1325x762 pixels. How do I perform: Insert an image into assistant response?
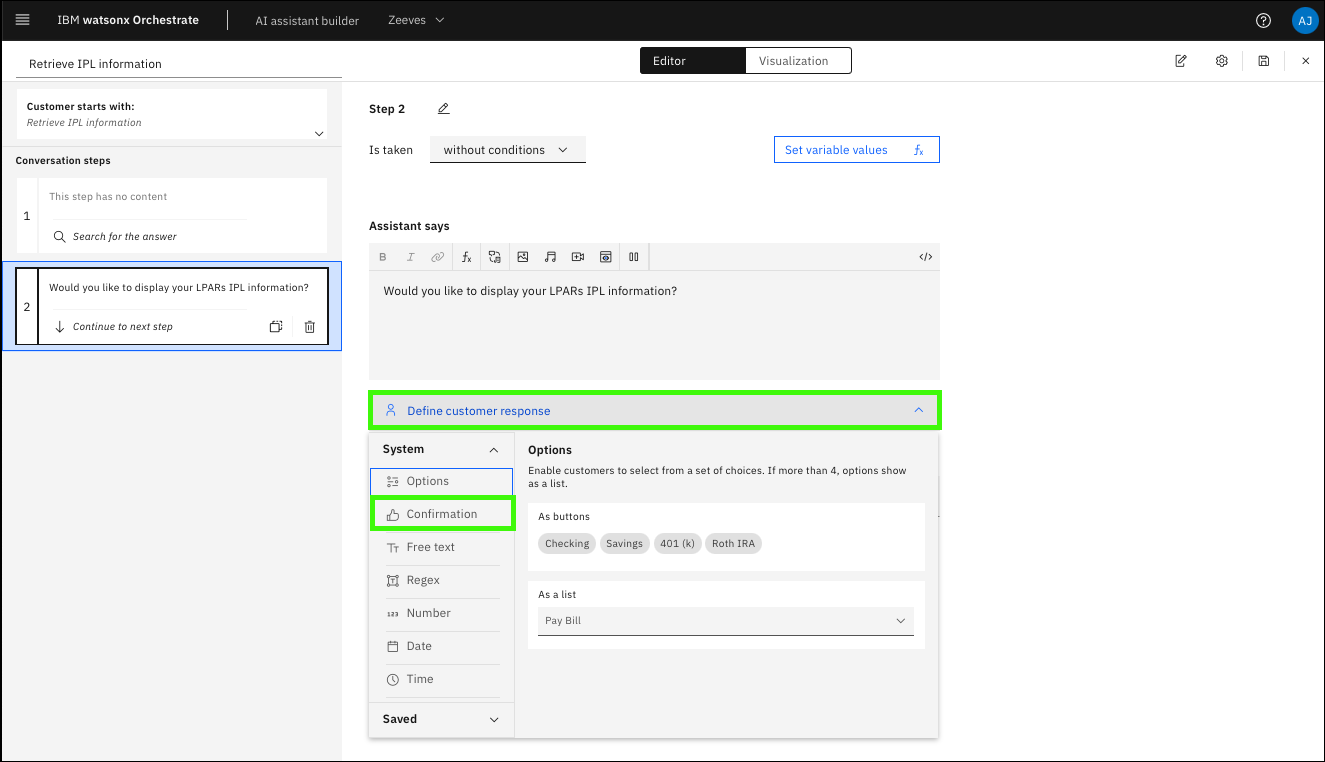click(x=522, y=257)
